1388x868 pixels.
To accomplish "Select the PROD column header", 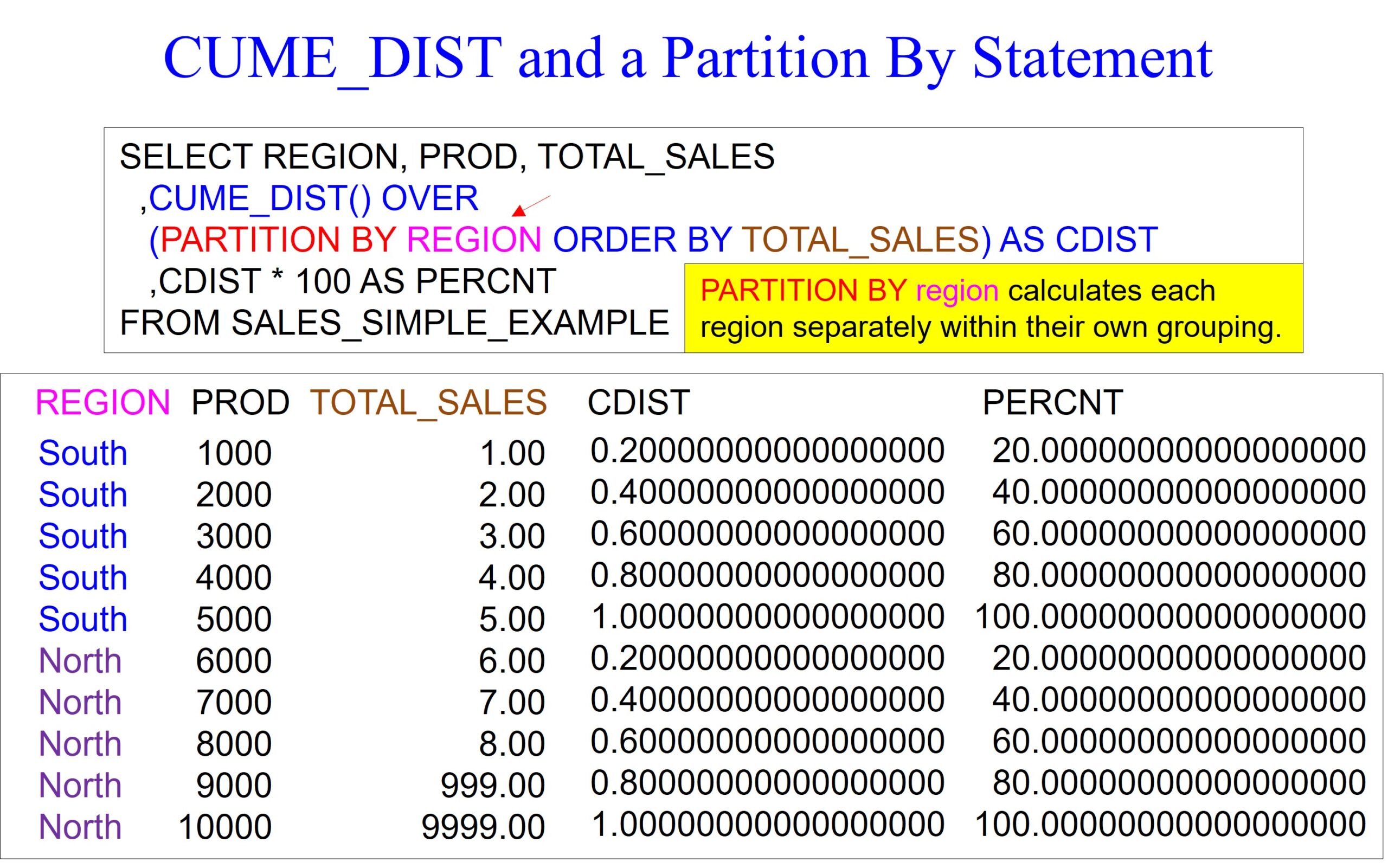I will [240, 402].
